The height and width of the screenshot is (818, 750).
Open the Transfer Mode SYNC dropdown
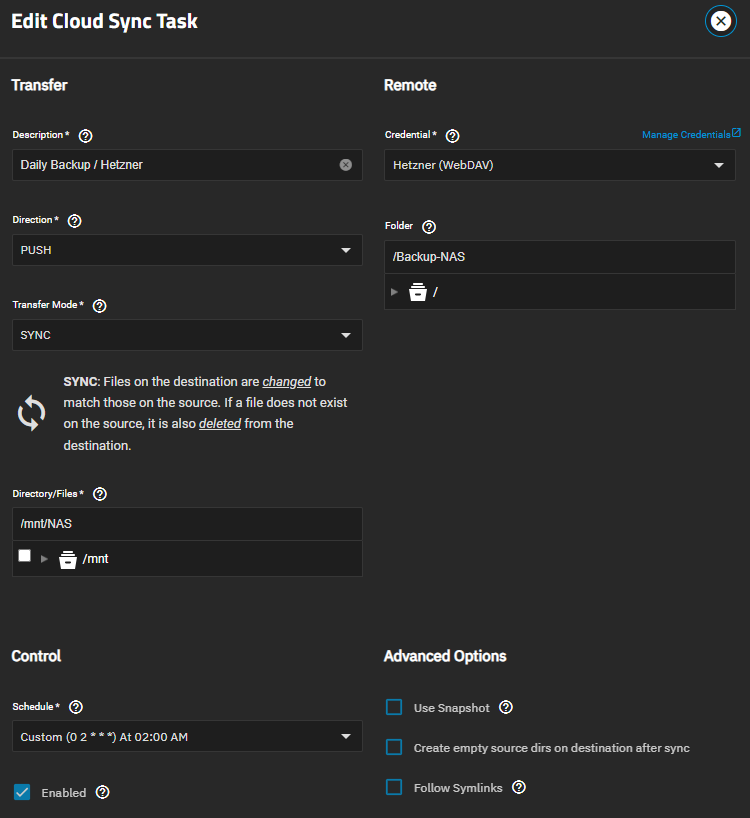tap(187, 335)
